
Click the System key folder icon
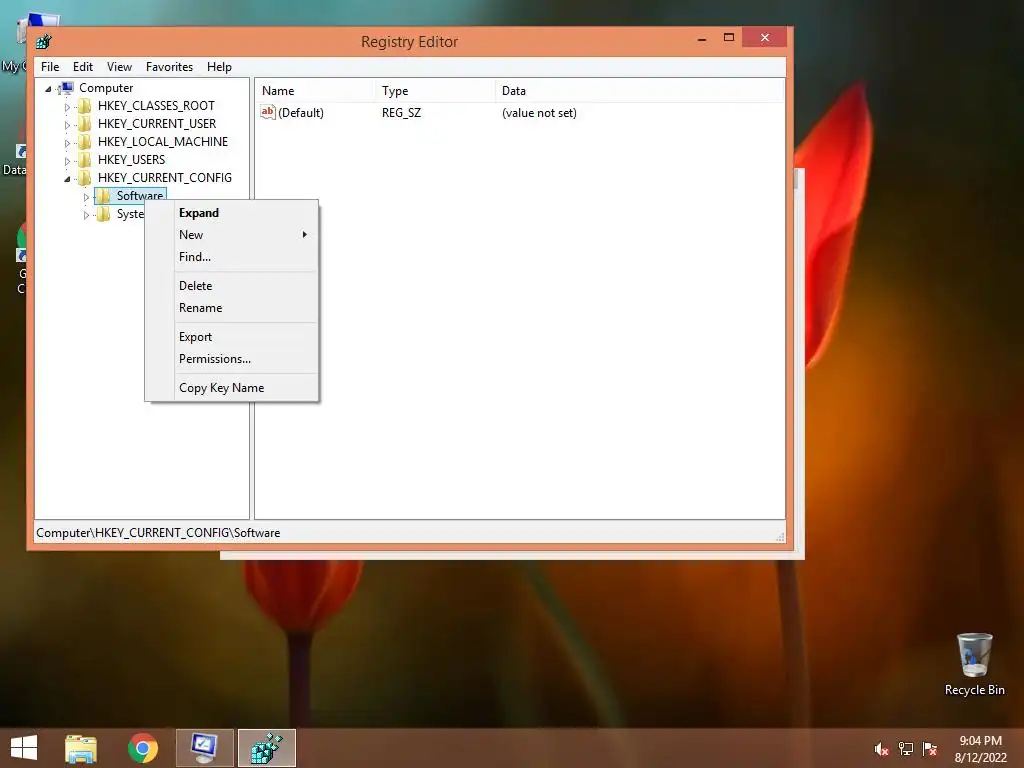click(103, 214)
